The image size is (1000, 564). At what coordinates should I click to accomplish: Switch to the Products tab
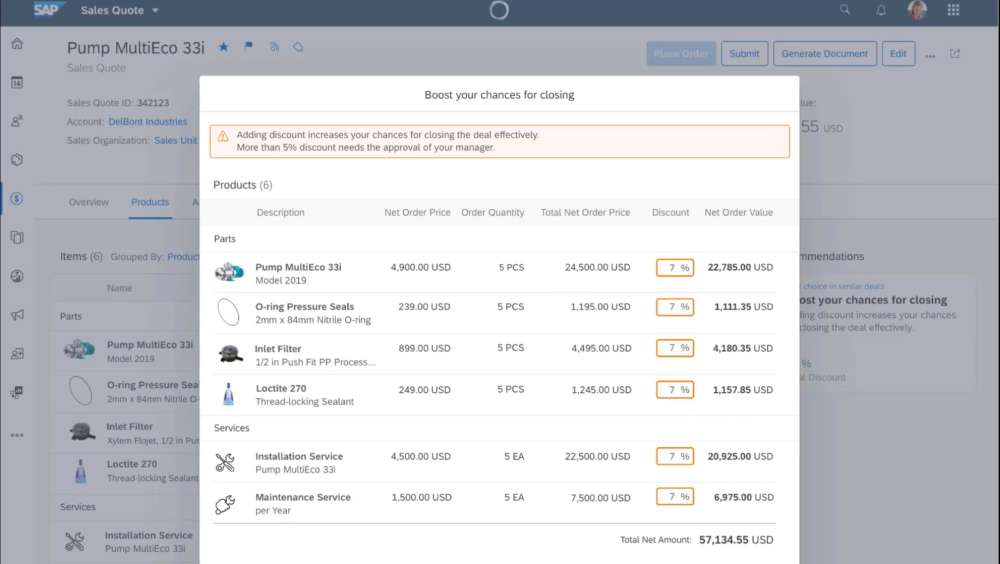pos(150,202)
